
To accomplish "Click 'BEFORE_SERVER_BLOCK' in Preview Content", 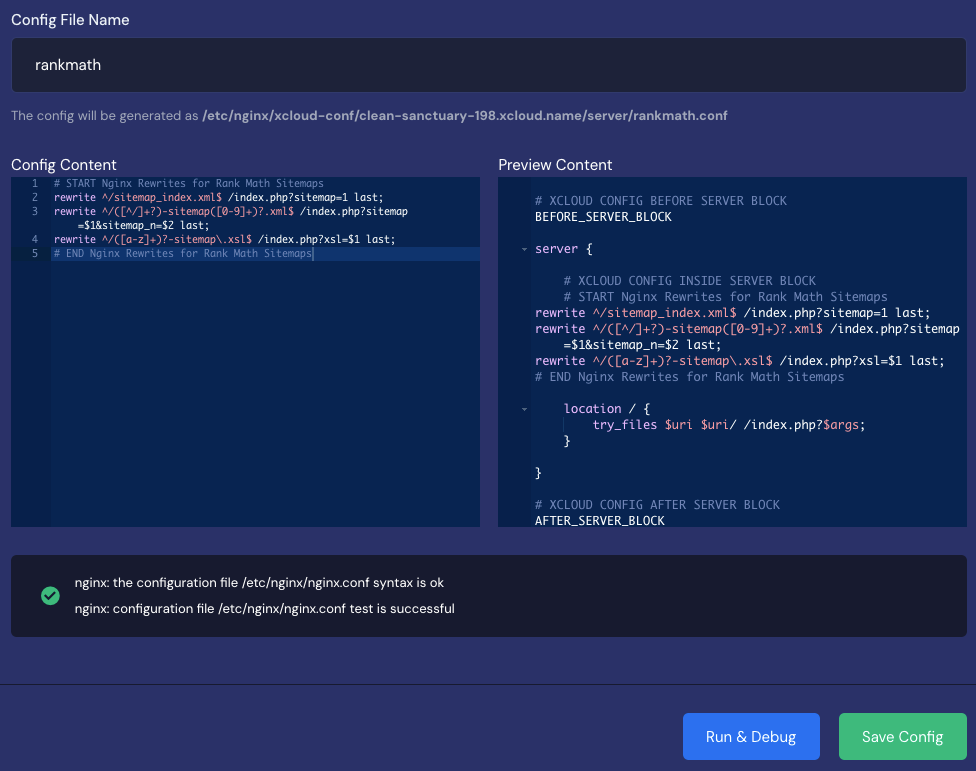I will tap(603, 217).
